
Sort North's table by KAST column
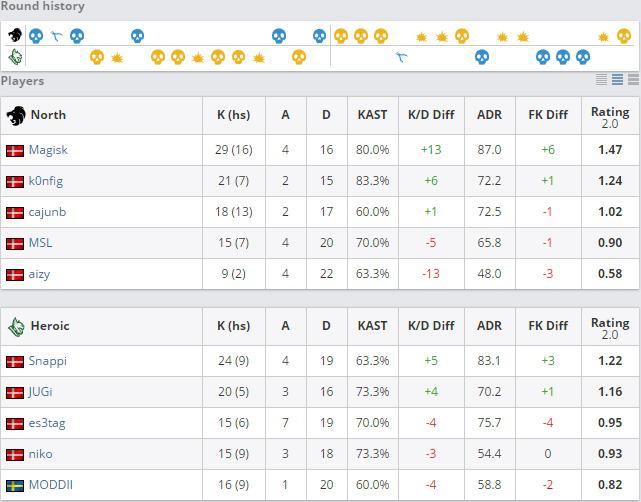click(372, 114)
